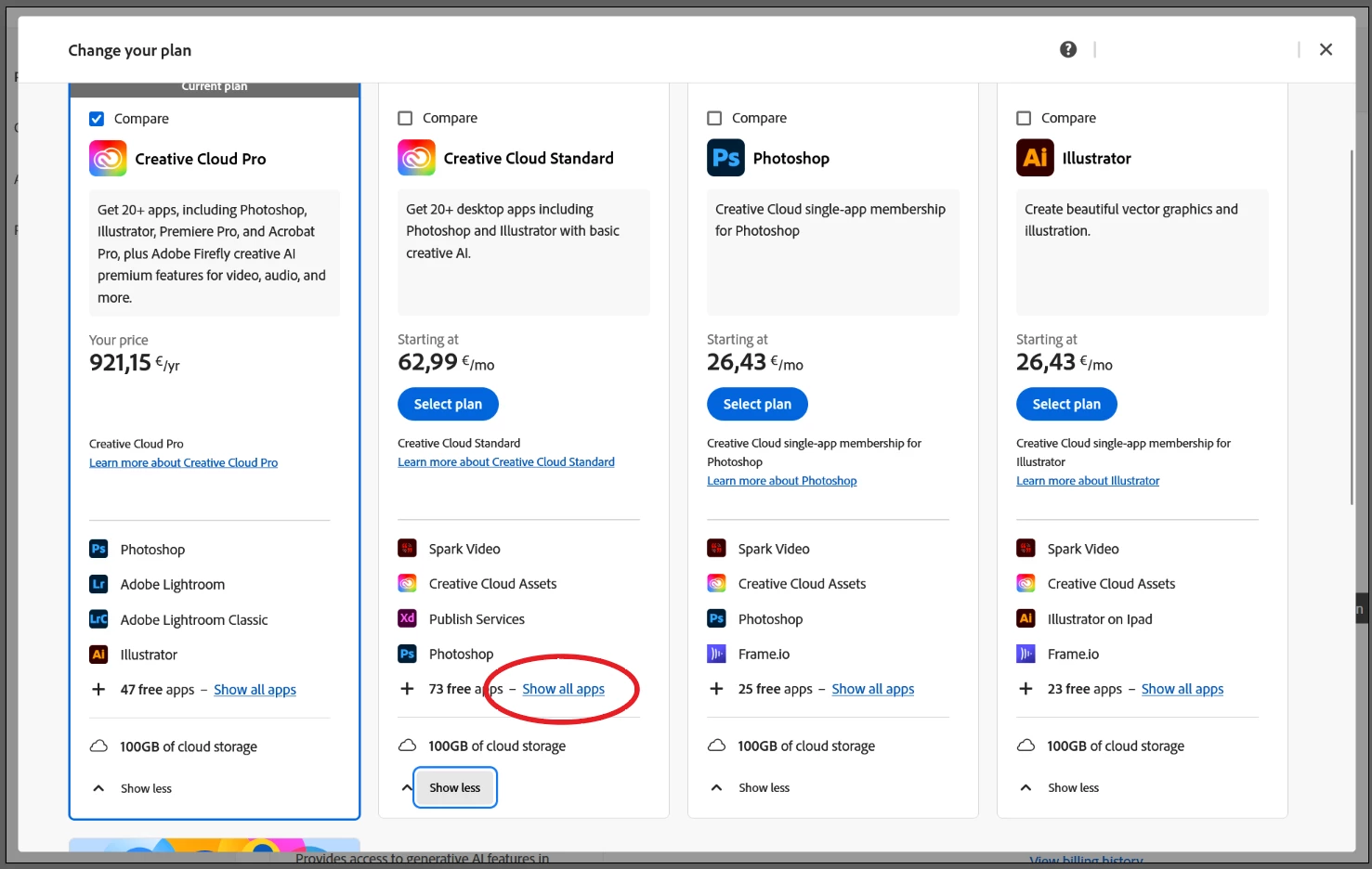Click Adobe Lightroom Lr icon
The height and width of the screenshot is (869, 1372).
tap(98, 584)
